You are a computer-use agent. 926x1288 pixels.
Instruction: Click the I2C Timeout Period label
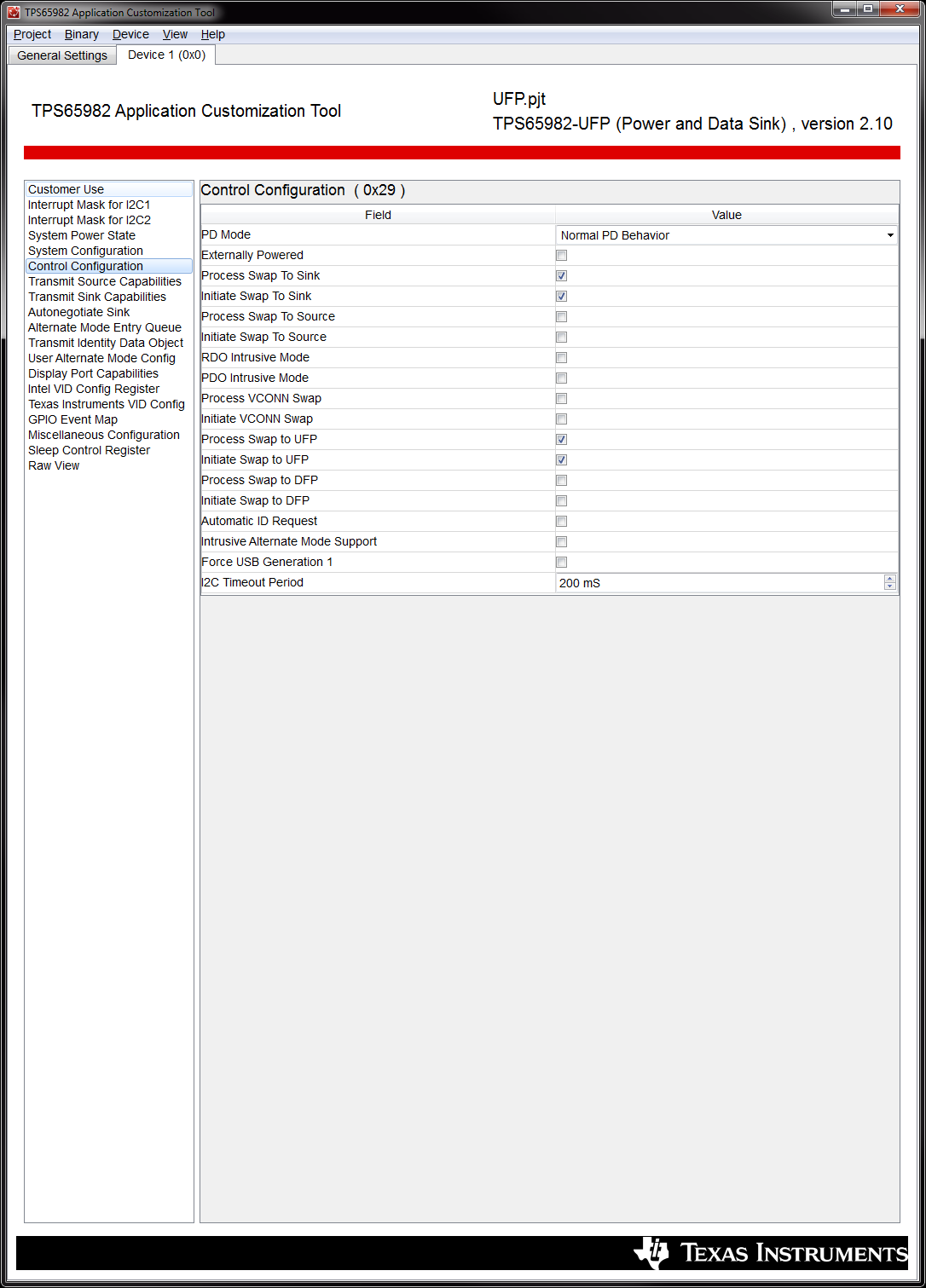click(x=252, y=582)
